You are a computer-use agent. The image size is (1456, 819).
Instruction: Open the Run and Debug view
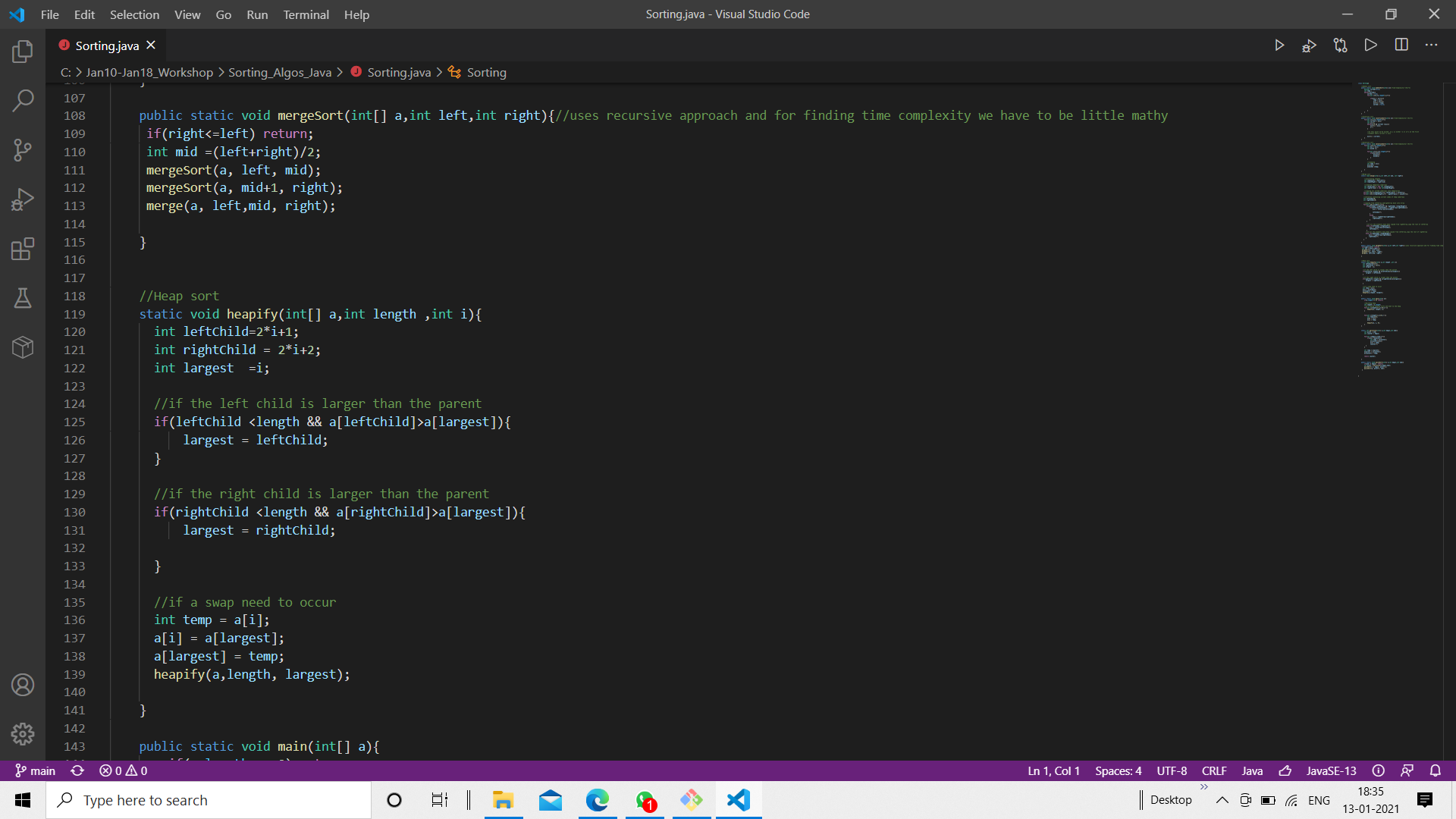click(x=23, y=199)
